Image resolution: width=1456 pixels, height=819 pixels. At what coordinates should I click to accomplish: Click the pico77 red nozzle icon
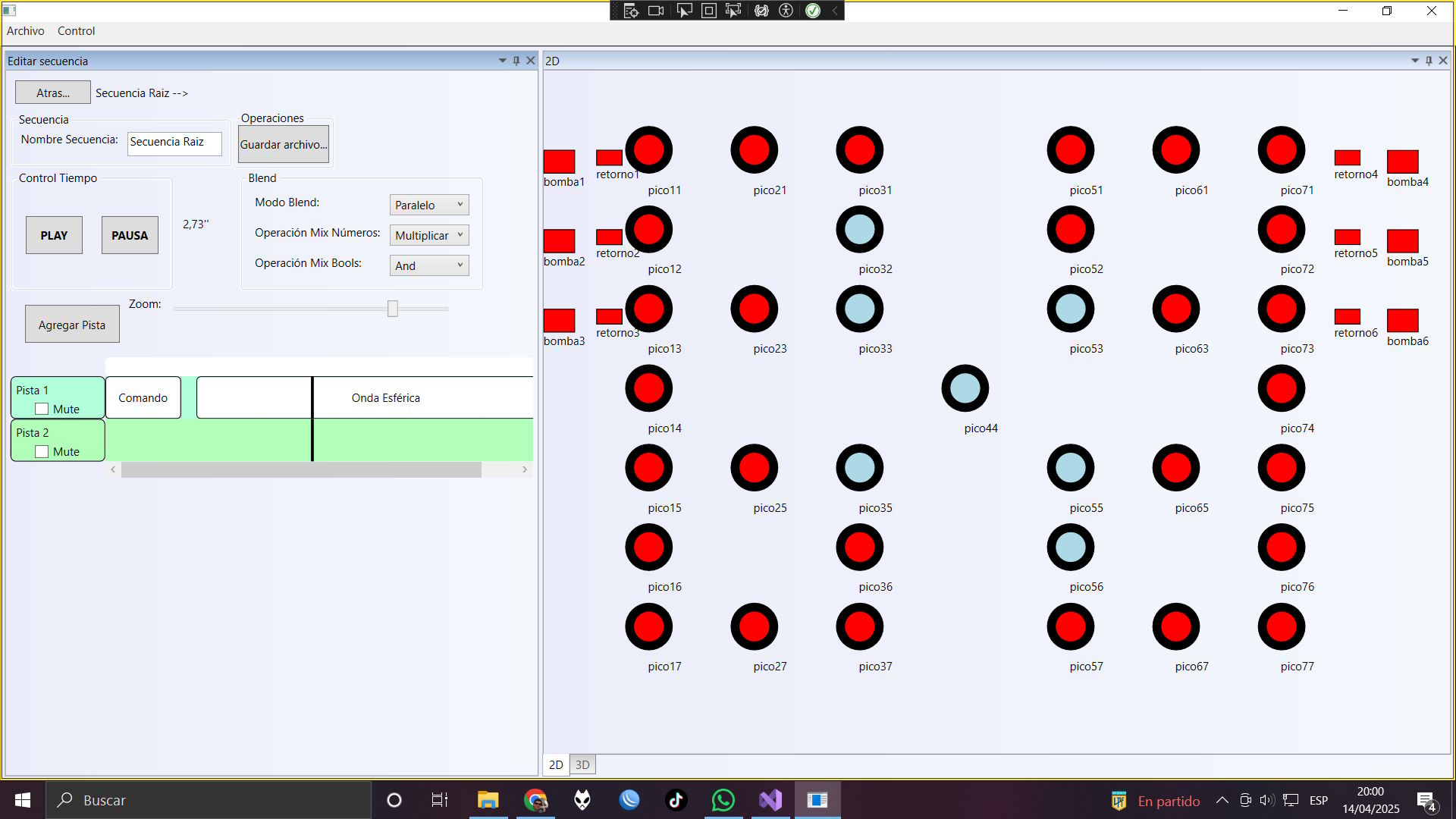pyautogui.click(x=1281, y=626)
